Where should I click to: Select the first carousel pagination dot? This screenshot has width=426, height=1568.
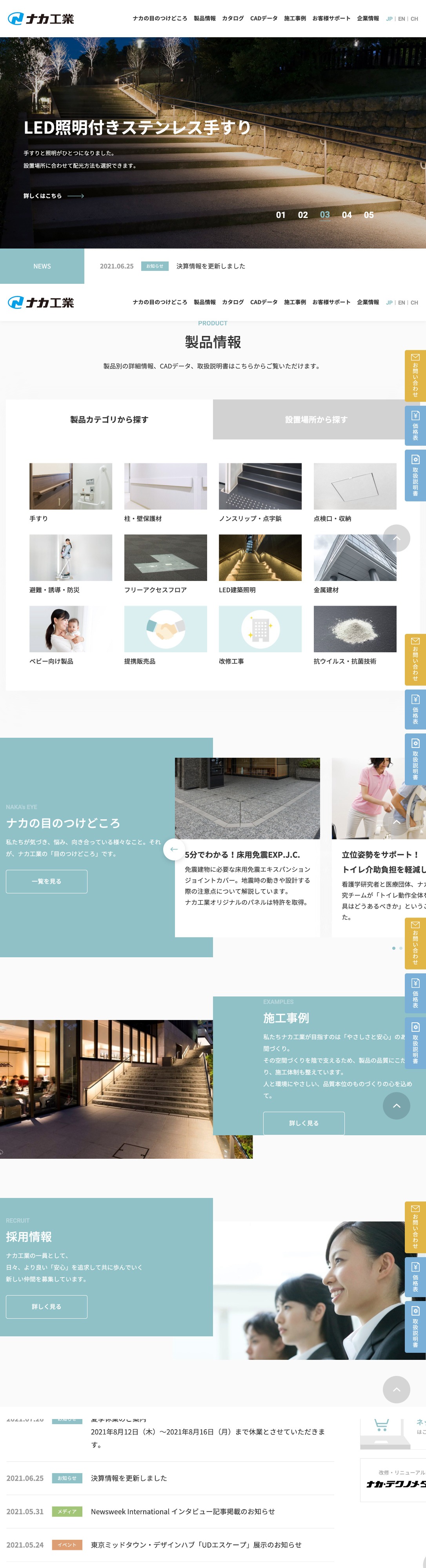coord(394,948)
